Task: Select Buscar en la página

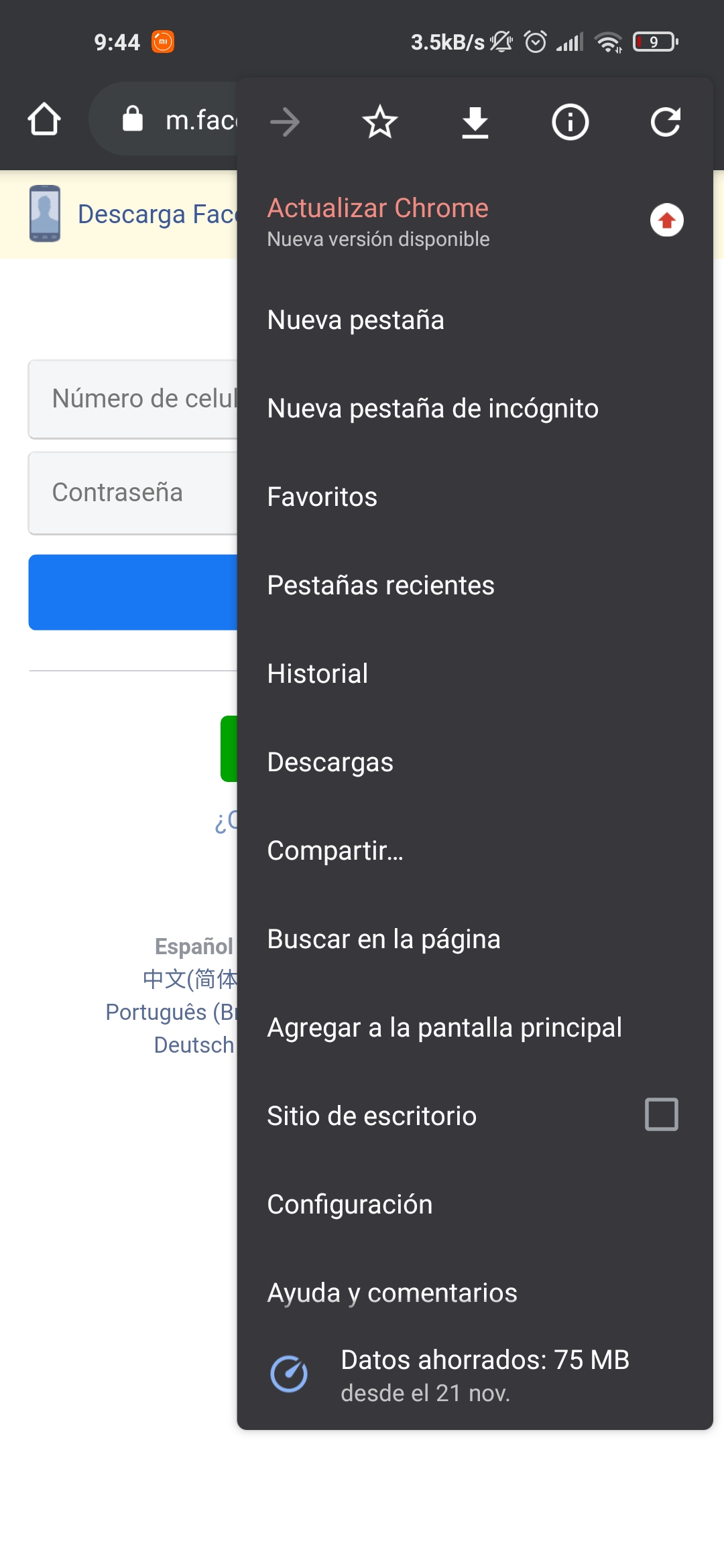Action: pyautogui.click(x=383, y=939)
